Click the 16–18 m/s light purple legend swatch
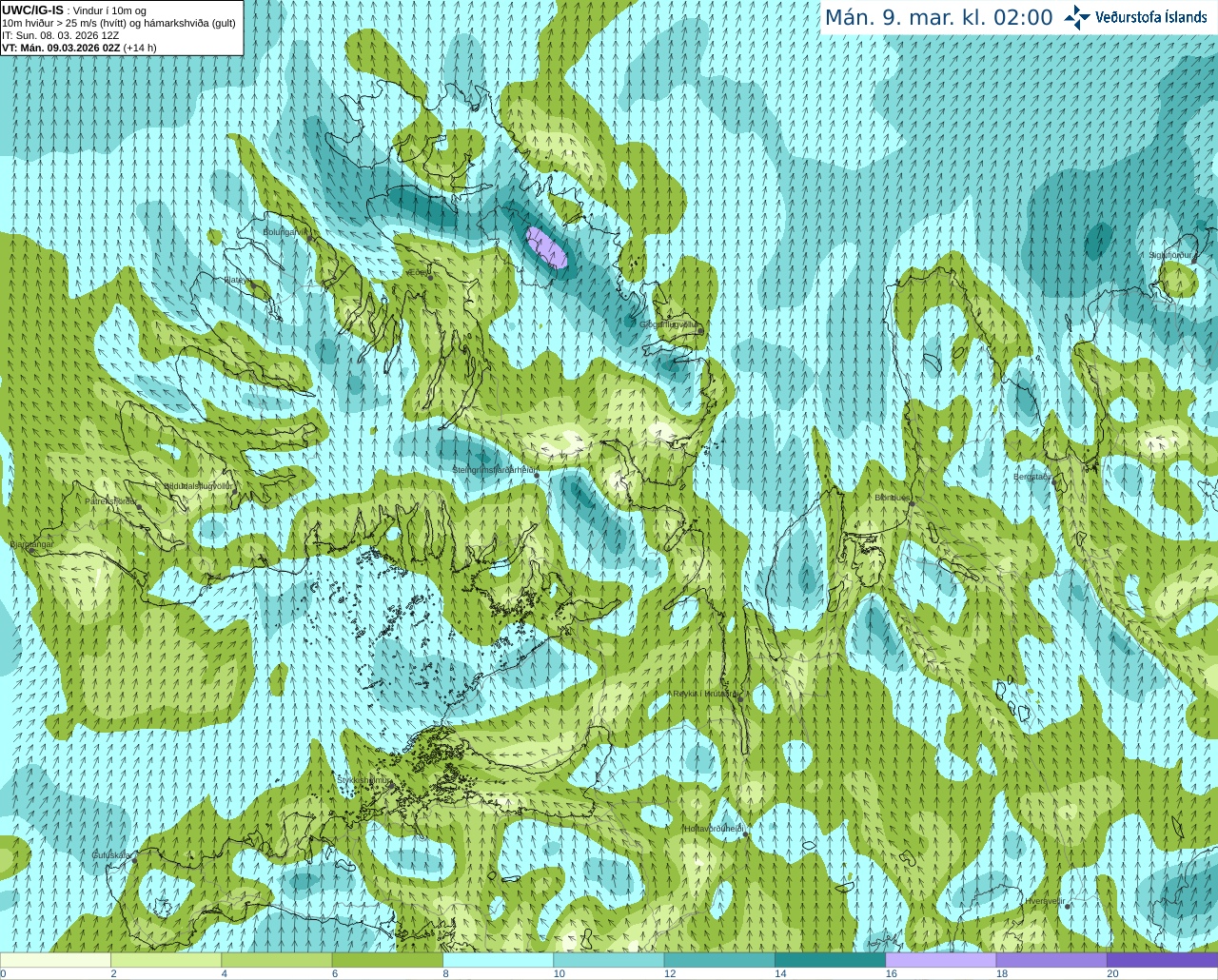Screen dimensions: 1218x980 pos(940,959)
